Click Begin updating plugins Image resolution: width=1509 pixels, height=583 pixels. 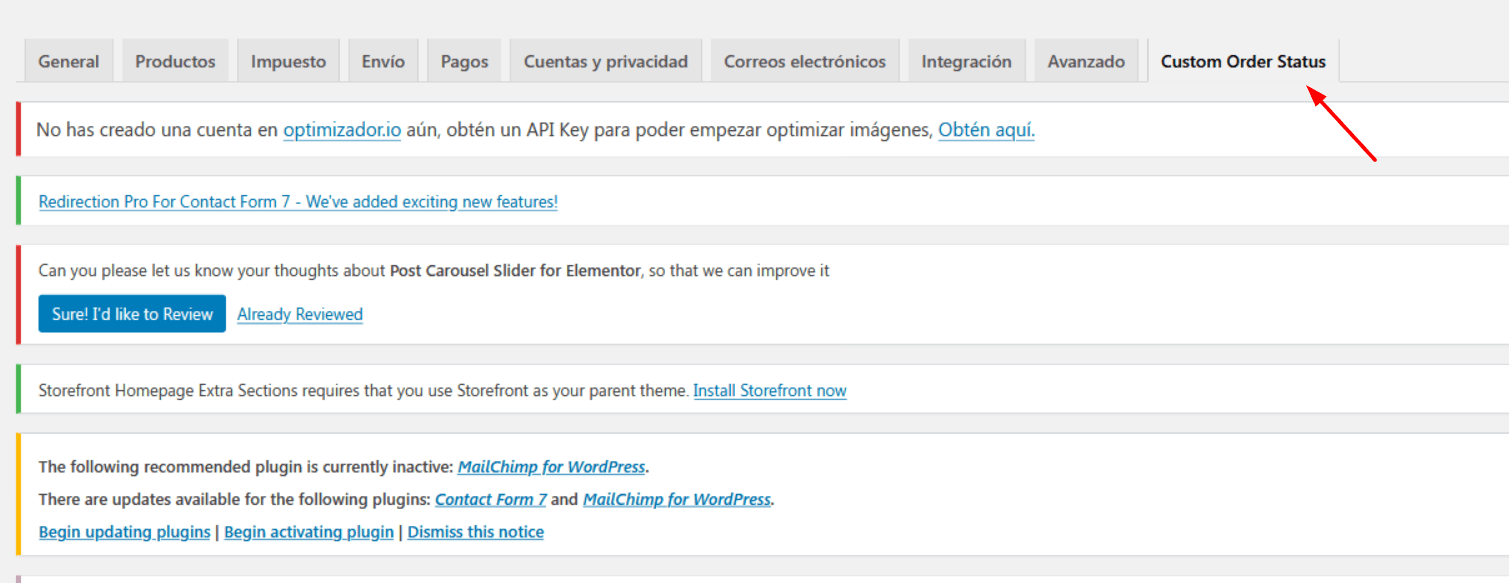tap(124, 532)
